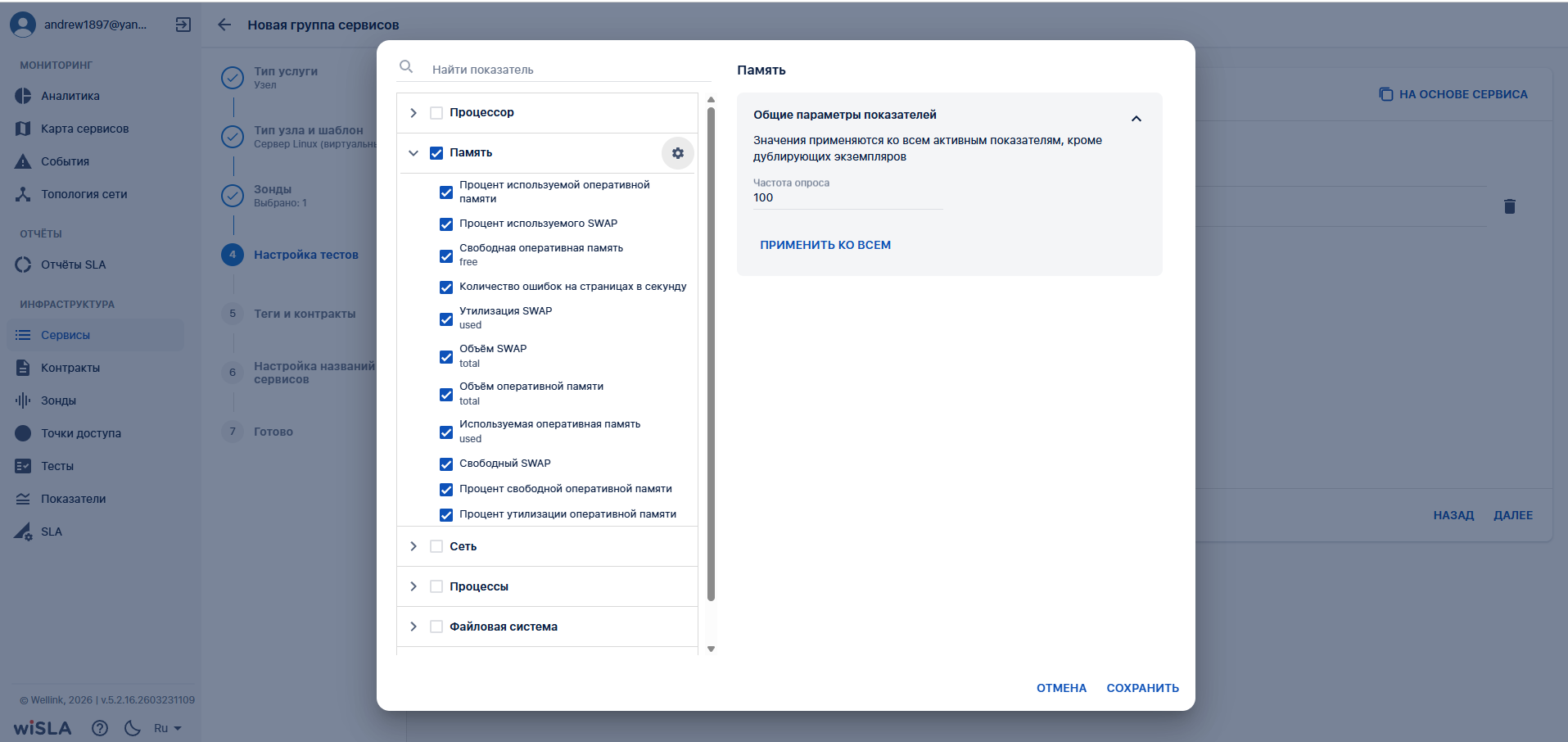Uncheck the Свободный SWAP checkbox
The height and width of the screenshot is (742, 1568).
click(x=446, y=464)
